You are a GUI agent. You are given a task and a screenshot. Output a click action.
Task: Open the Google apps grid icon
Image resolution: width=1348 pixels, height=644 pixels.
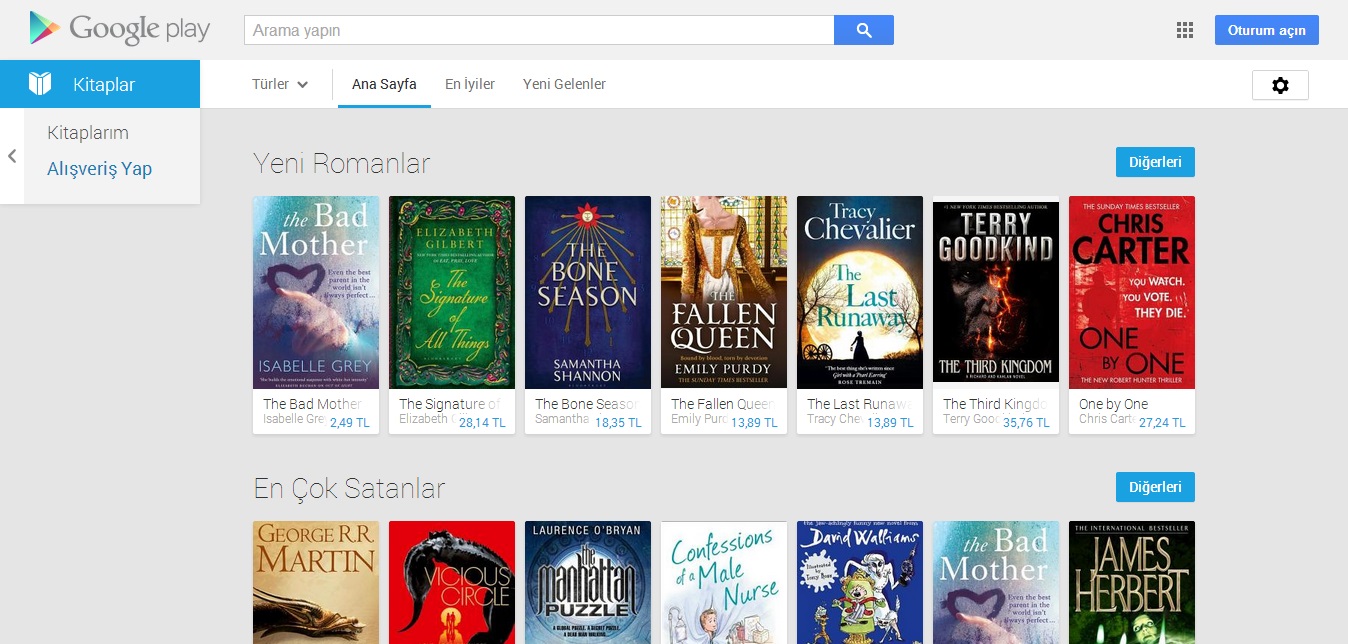[x=1185, y=30]
